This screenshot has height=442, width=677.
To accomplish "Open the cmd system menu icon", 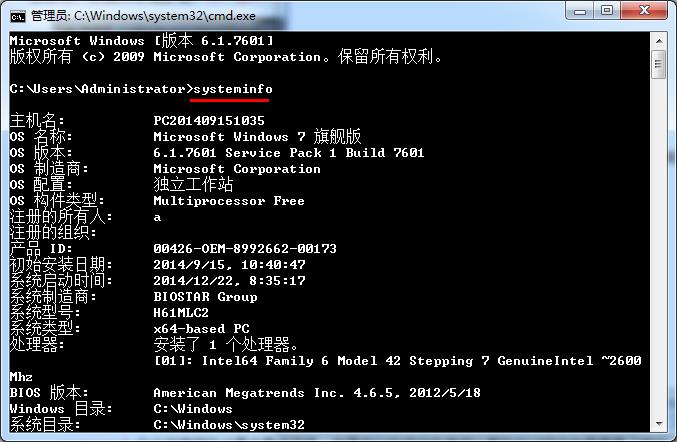I will (x=18, y=16).
